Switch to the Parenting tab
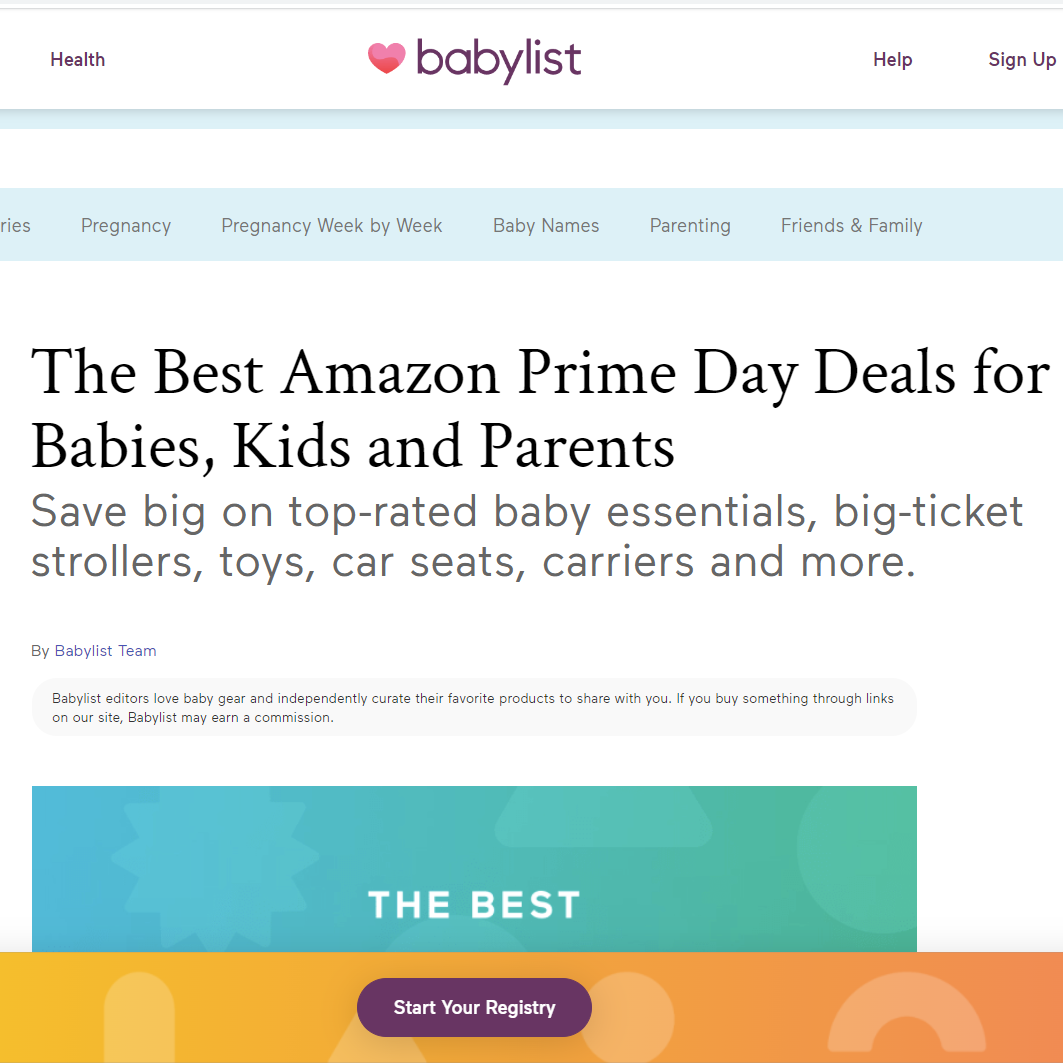 tap(690, 226)
